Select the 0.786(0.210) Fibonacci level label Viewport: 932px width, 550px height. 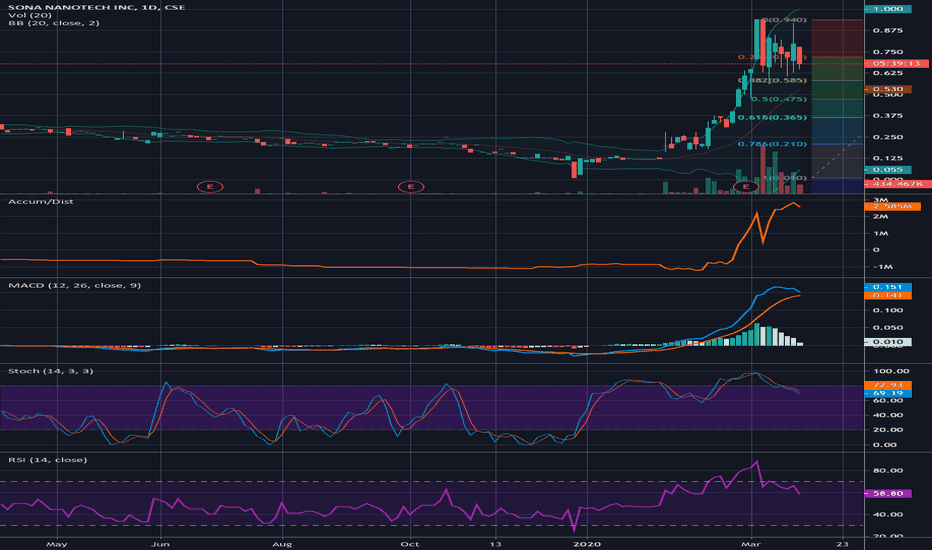tap(773, 144)
